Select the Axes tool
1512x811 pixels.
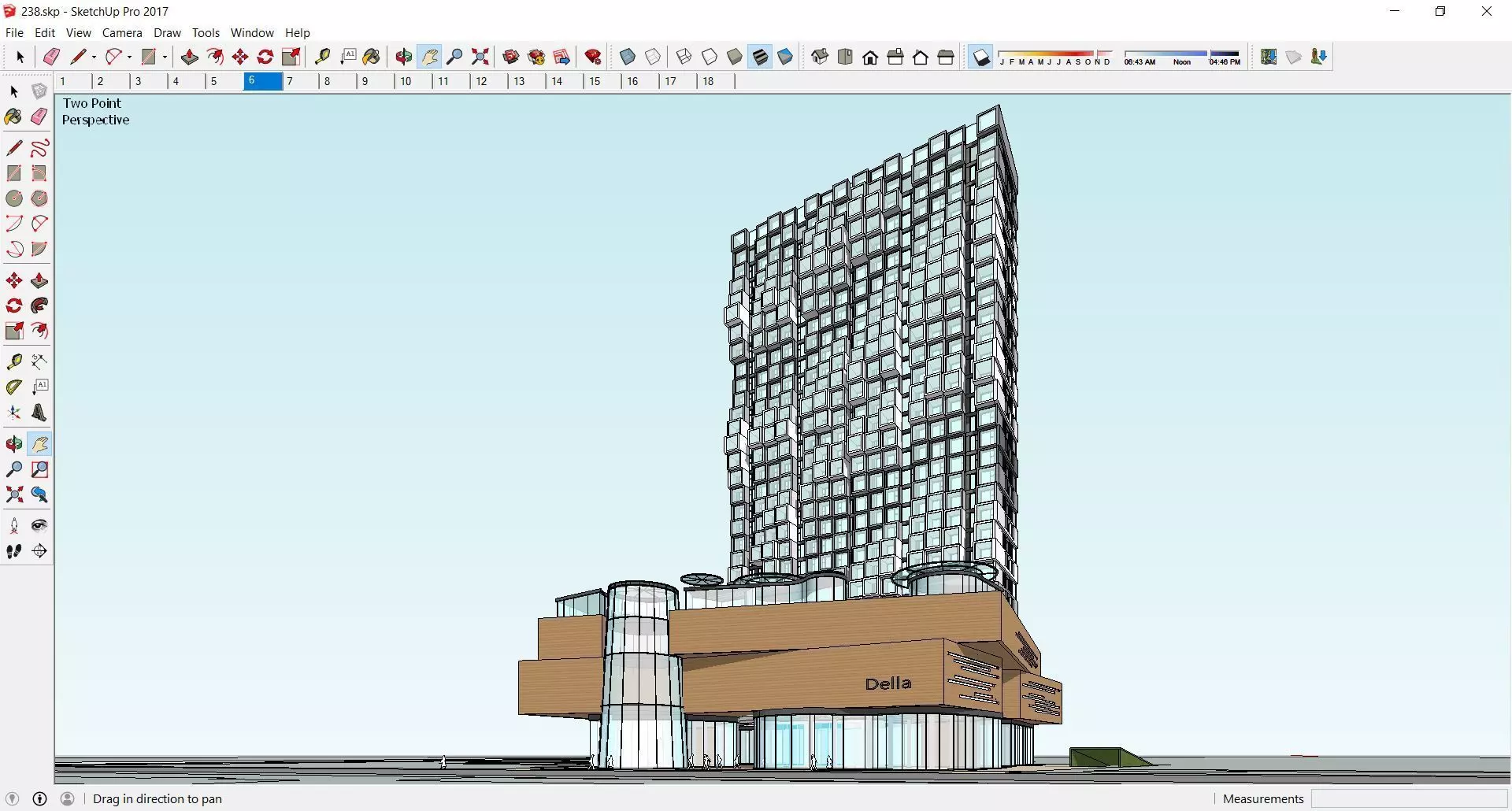[14, 413]
